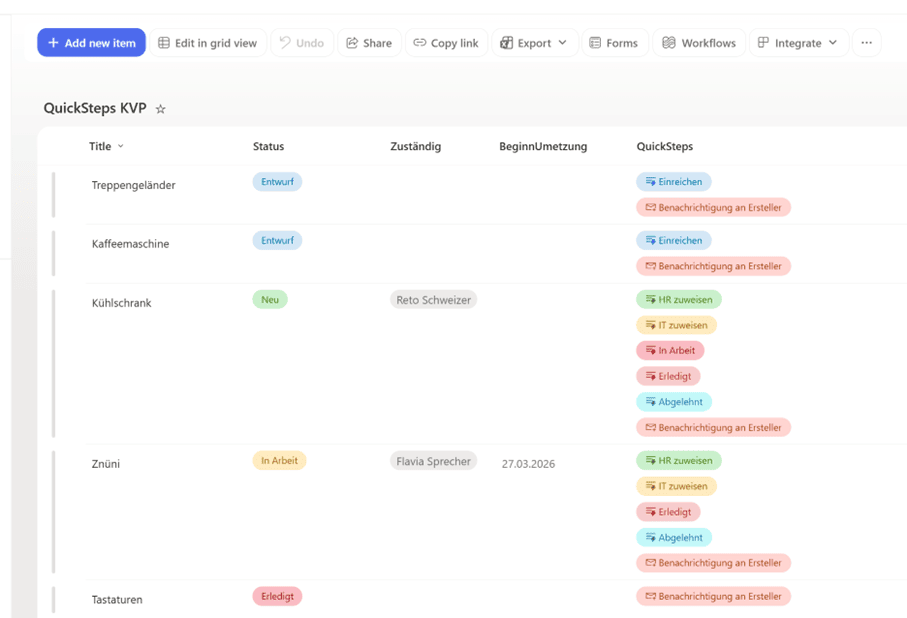Click Einreichen for Treppengeländer
The width and height of the screenshot is (907, 618).
[673, 182]
